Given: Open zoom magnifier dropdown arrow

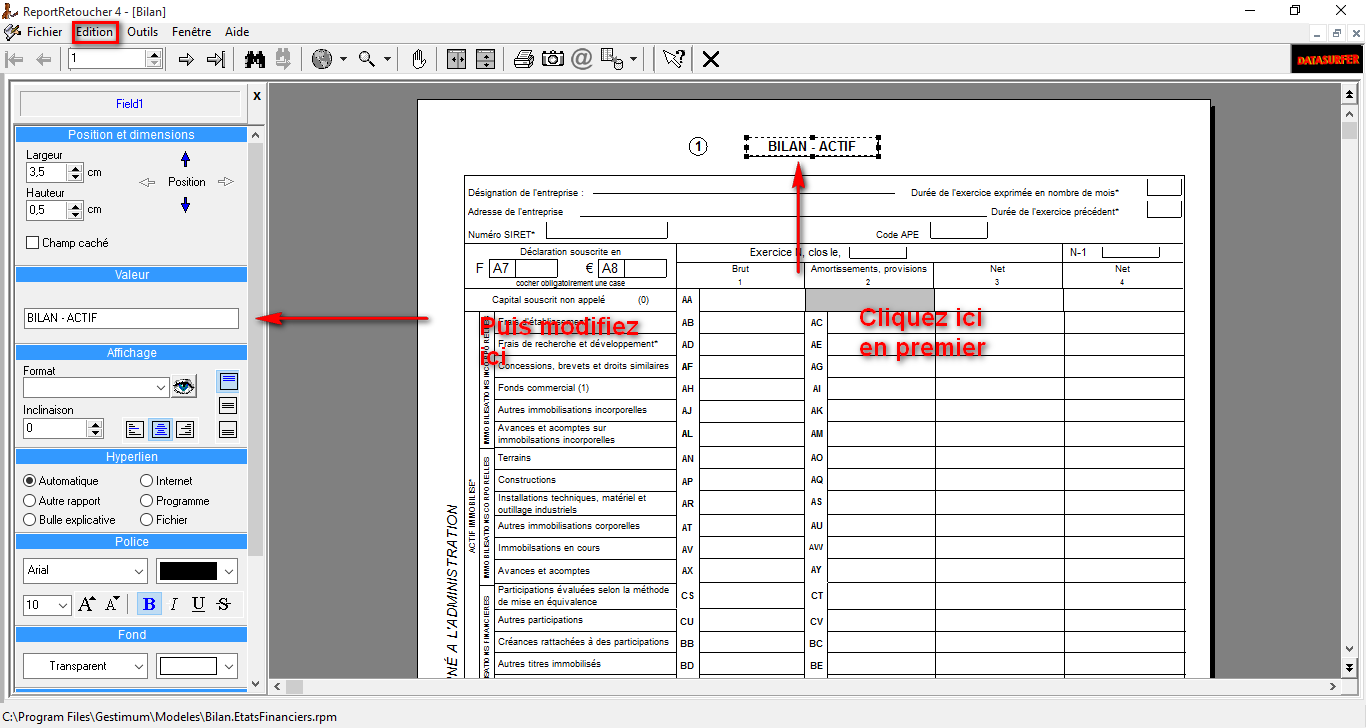Looking at the screenshot, I should tap(388, 60).
